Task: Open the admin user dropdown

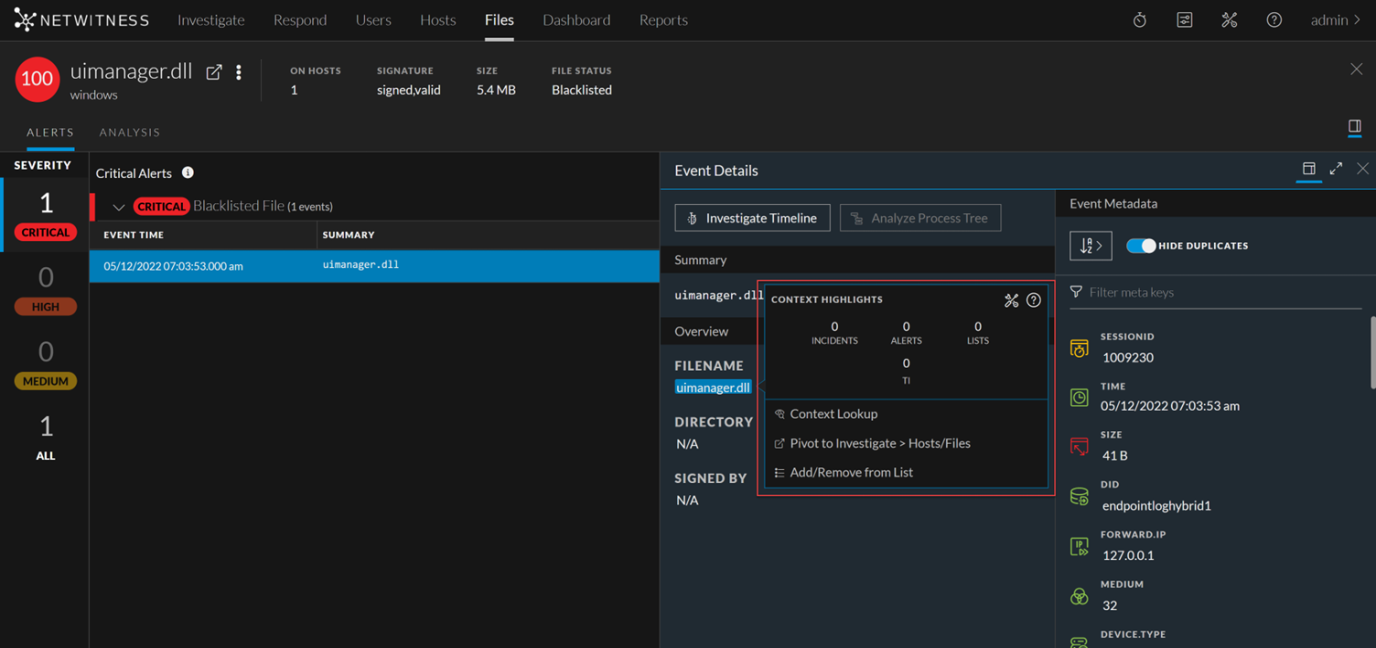Action: (1335, 20)
